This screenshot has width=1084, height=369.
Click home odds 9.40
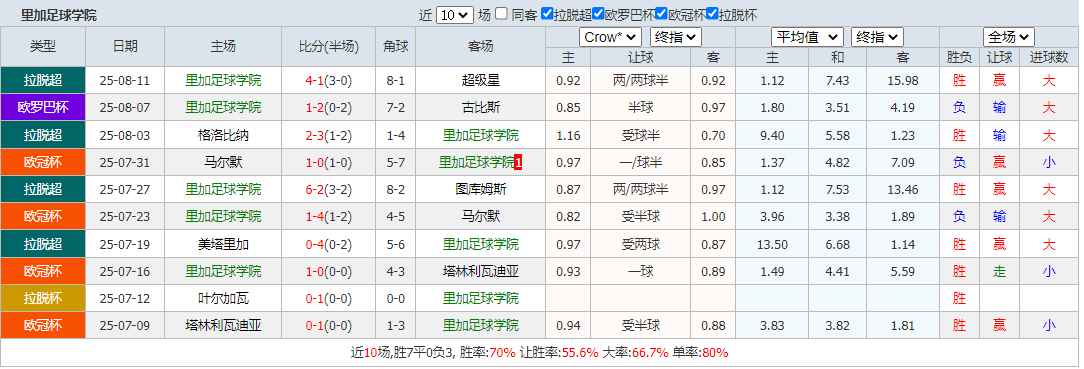point(772,135)
